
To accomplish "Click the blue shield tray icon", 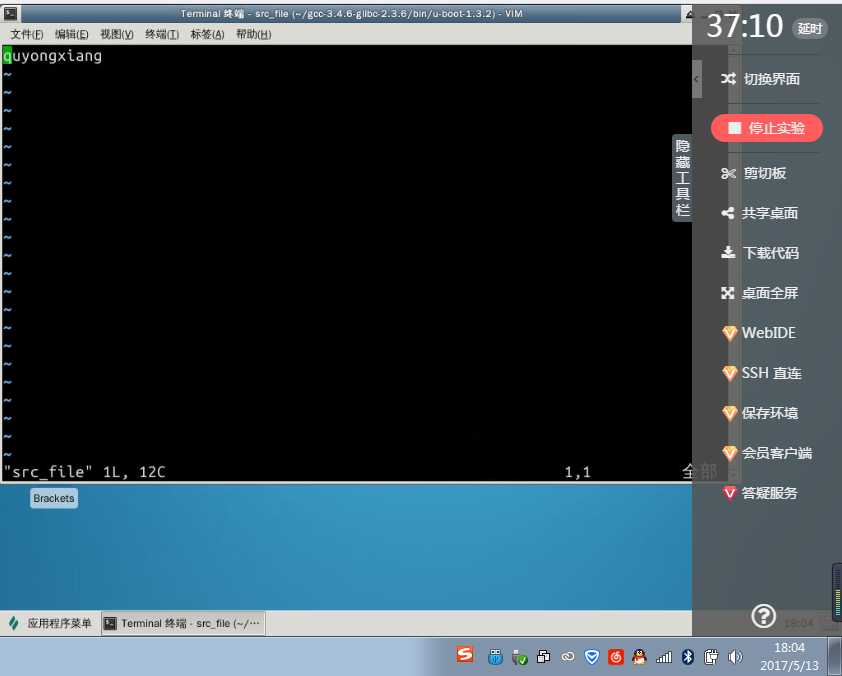I will click(592, 657).
